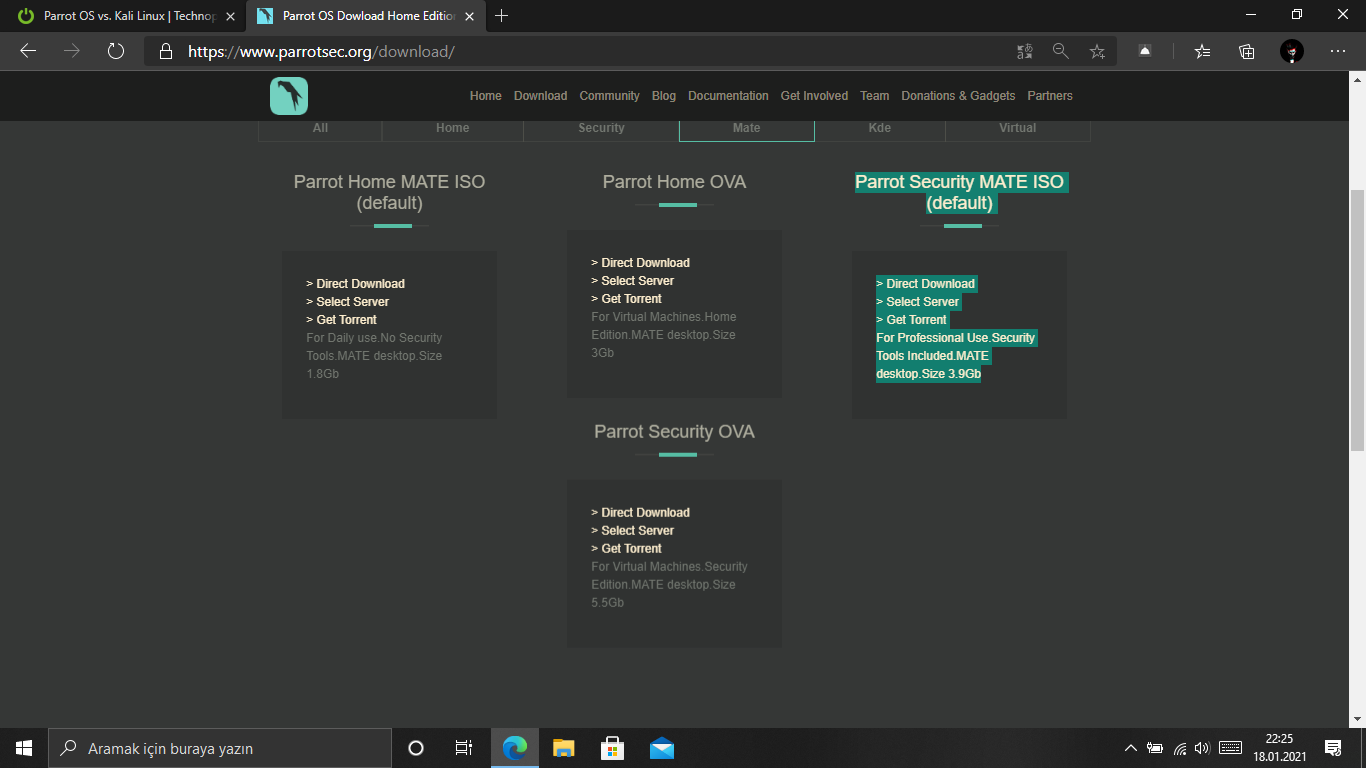This screenshot has height=768, width=1366.
Task: Show hidden system tray icons
Action: coord(1131,748)
